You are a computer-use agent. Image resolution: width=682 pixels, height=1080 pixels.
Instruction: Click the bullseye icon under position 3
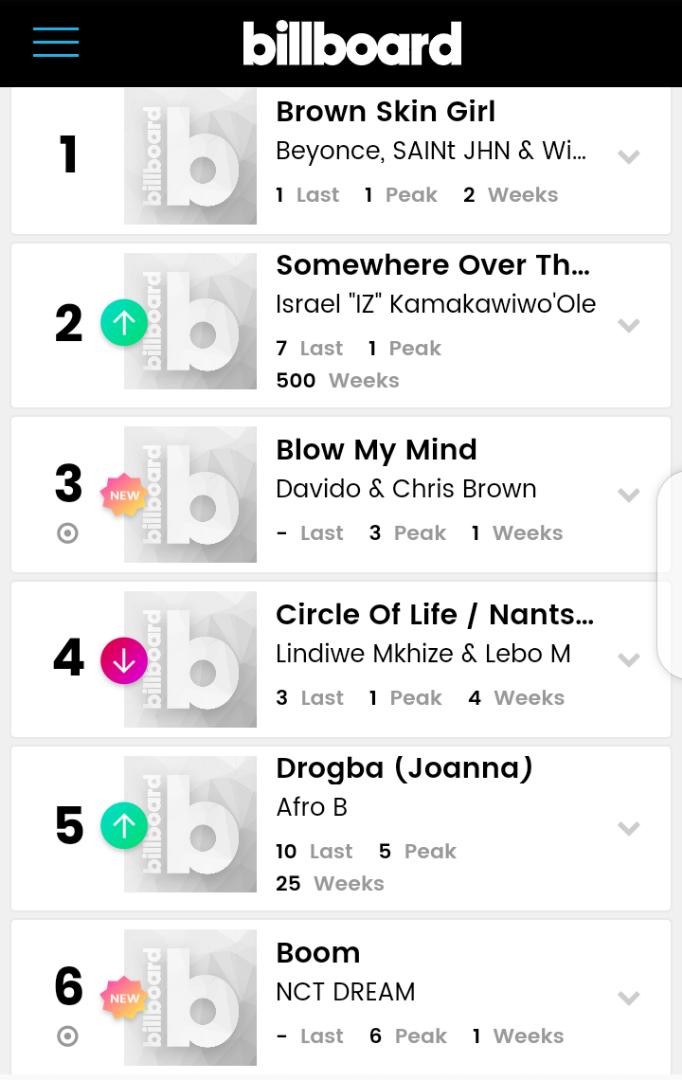point(66,533)
